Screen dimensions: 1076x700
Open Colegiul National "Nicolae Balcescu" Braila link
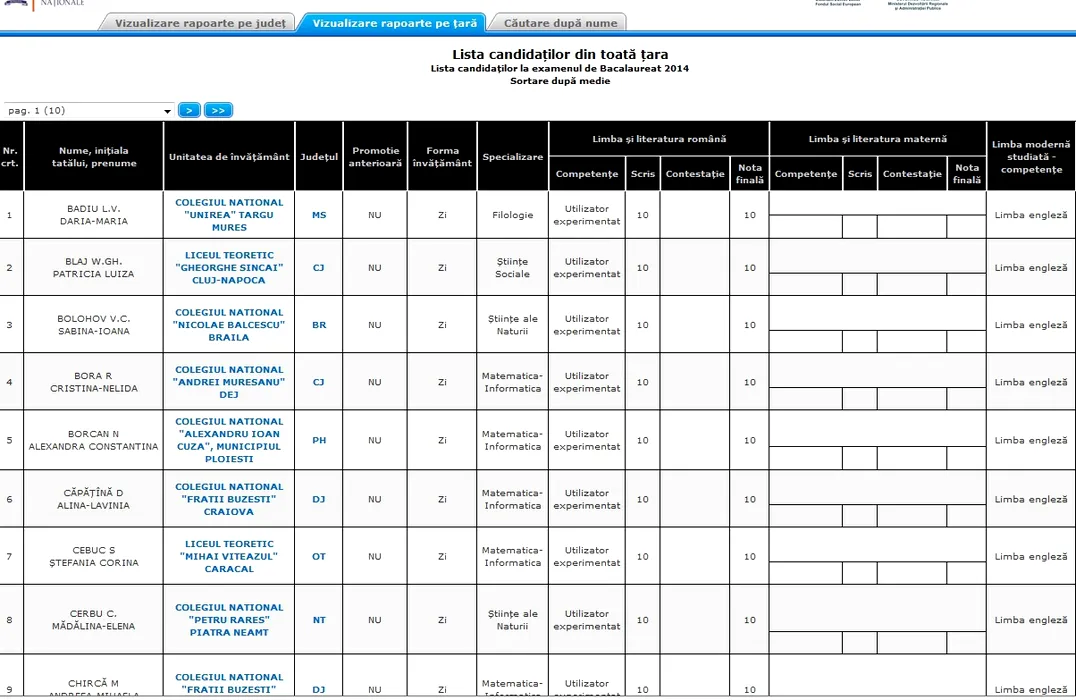(x=229, y=325)
